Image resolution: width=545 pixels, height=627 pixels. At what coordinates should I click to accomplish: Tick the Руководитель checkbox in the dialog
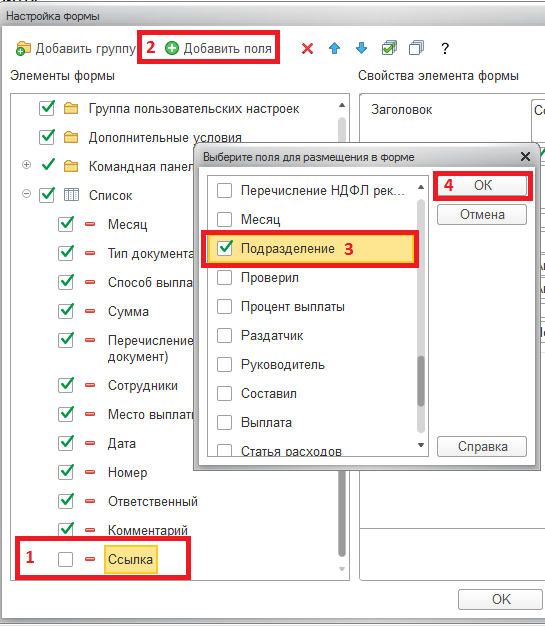click(224, 364)
